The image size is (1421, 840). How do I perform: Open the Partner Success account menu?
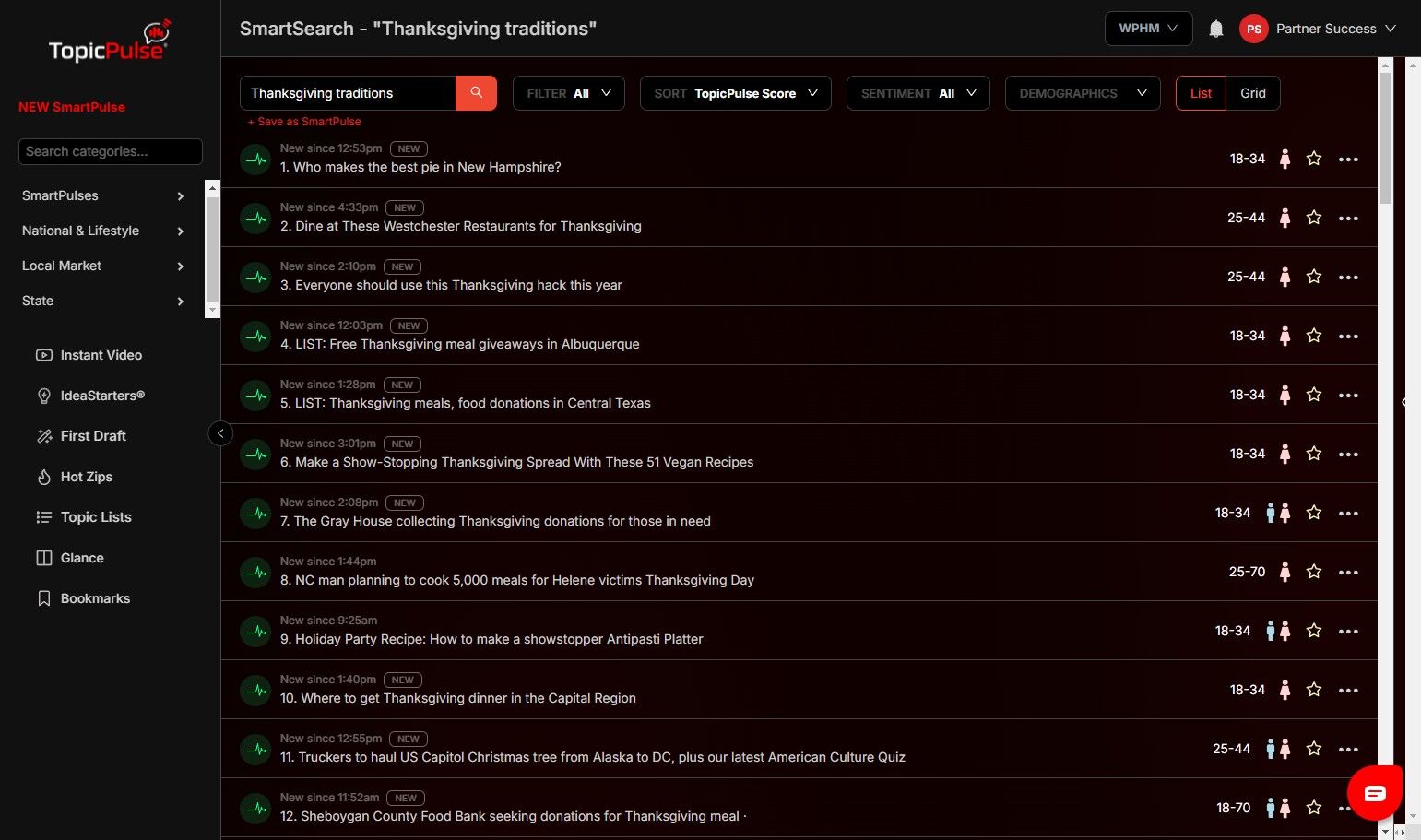pos(1318,29)
